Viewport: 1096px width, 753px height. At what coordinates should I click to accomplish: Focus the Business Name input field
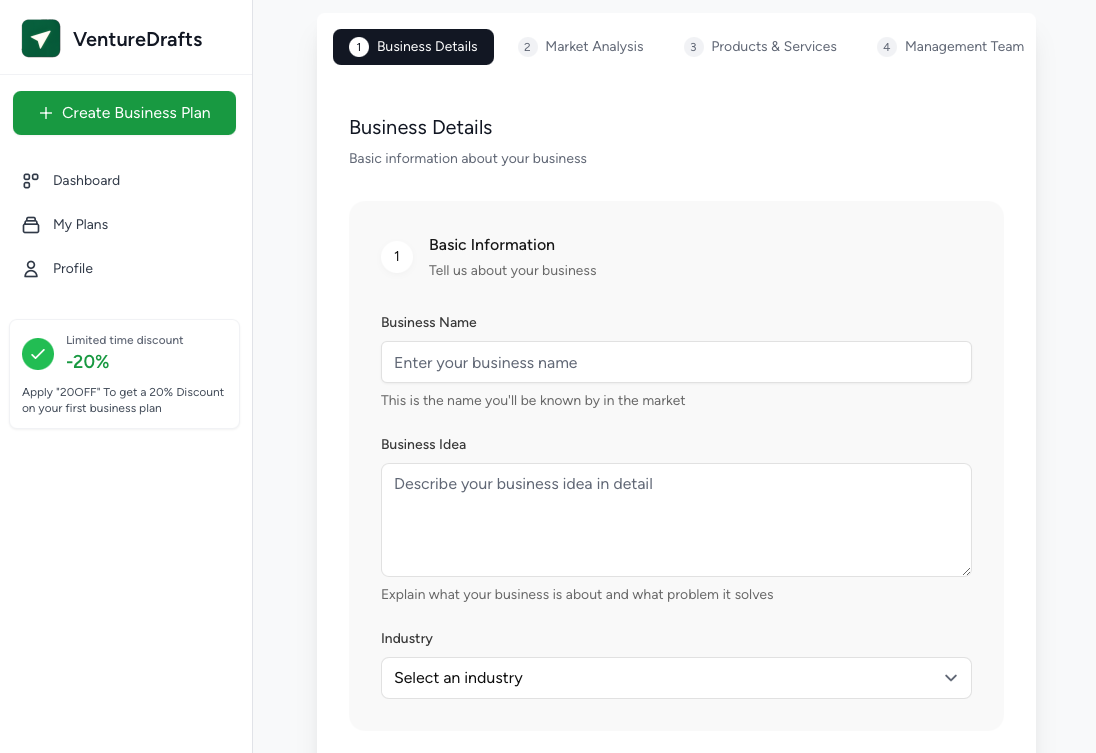[676, 362]
